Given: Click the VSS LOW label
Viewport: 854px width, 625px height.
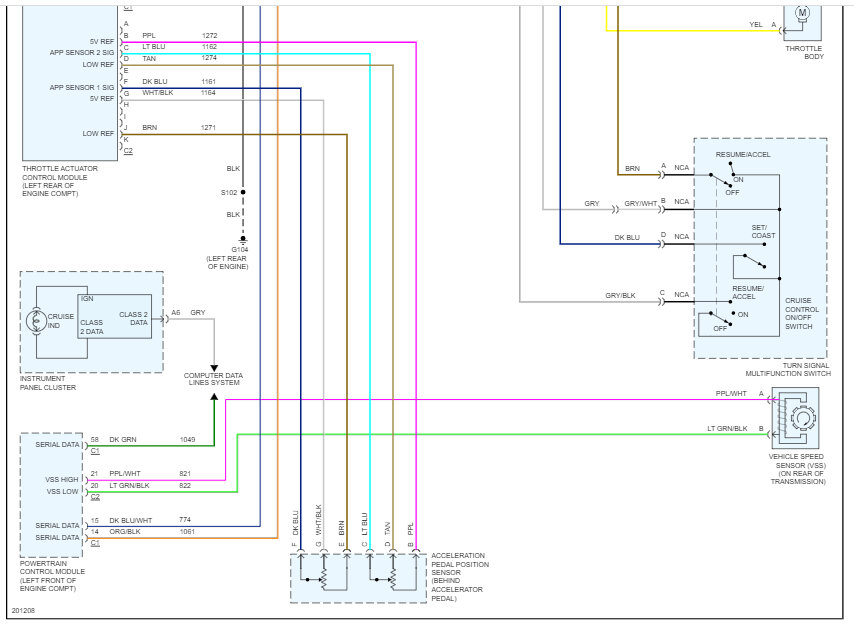Looking at the screenshot, I should point(63,491).
